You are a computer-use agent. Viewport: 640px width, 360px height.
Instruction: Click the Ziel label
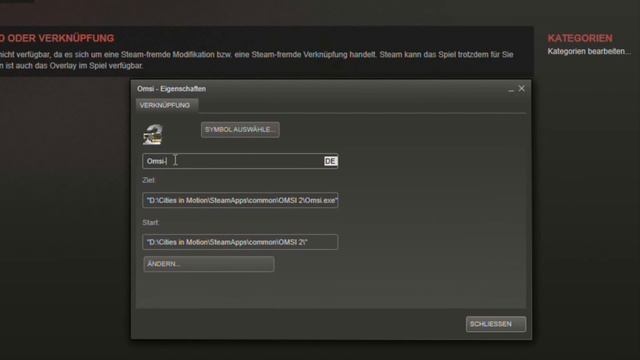[149, 180]
